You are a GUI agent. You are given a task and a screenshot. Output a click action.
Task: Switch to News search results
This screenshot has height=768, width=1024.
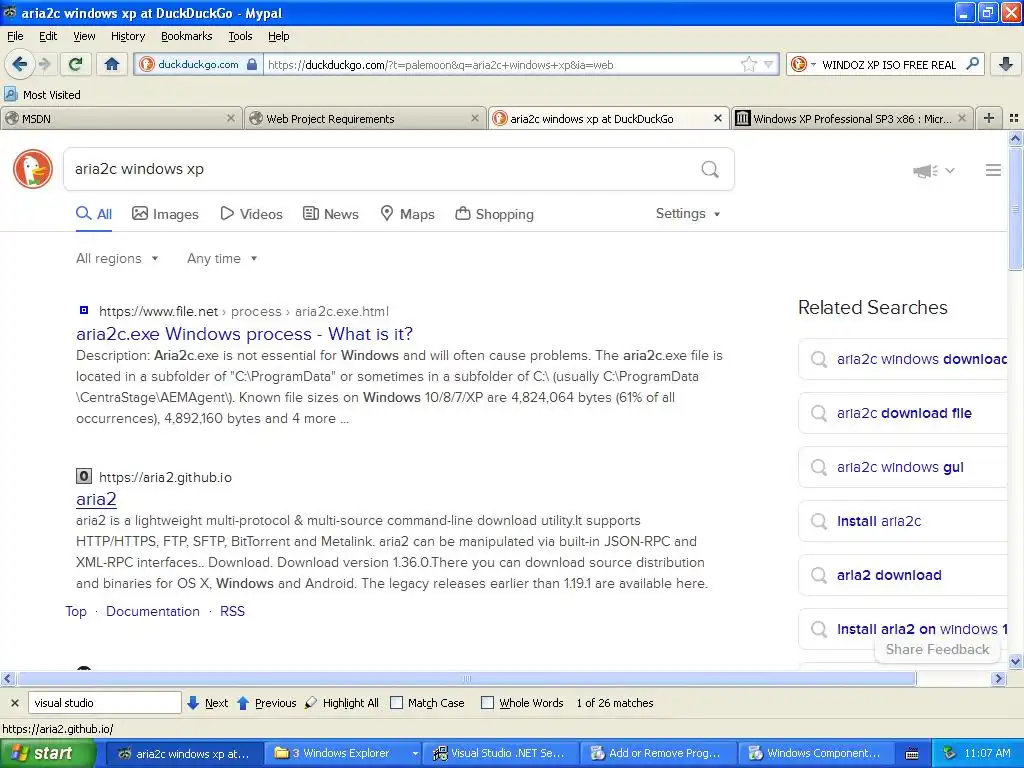pos(330,214)
